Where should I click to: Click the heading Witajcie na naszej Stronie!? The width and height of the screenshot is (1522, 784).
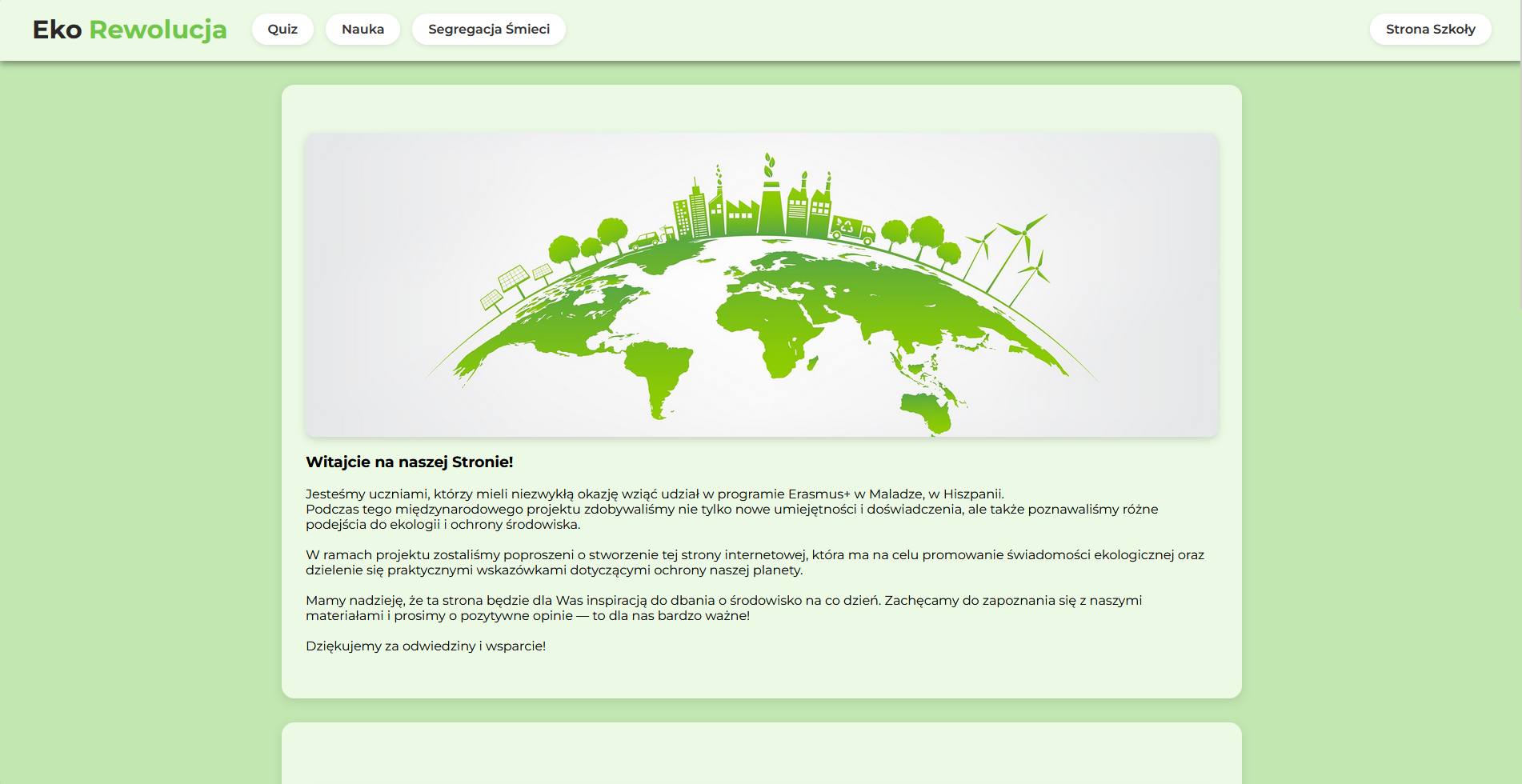click(x=409, y=462)
